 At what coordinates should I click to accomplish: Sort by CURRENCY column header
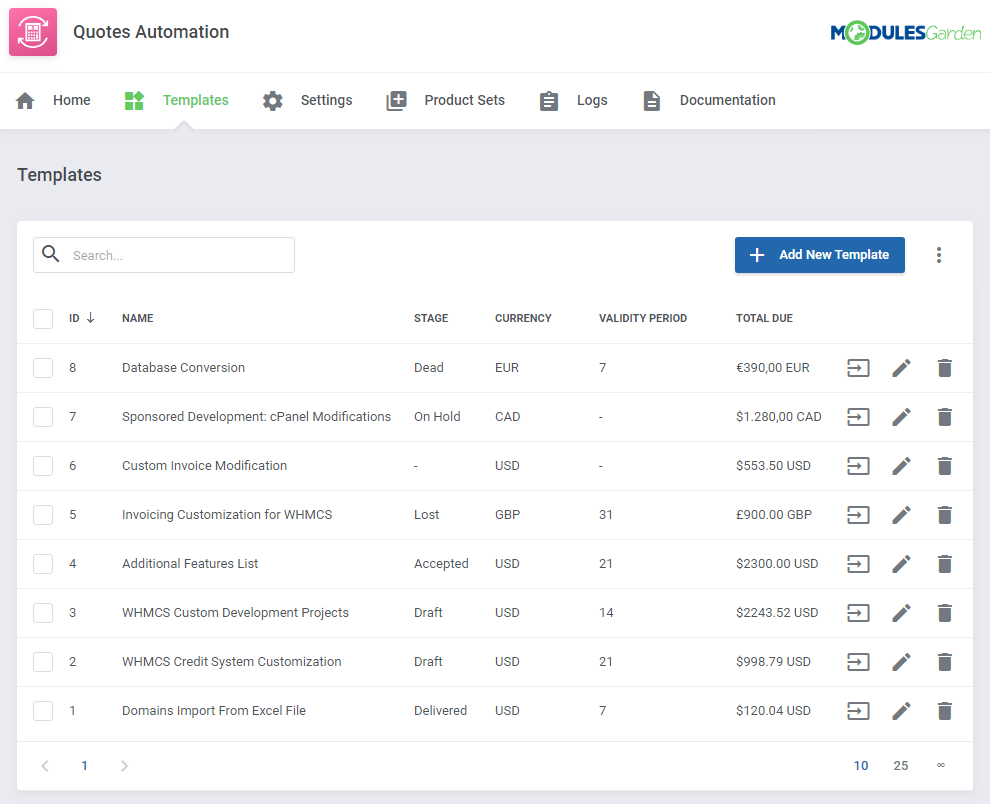click(x=523, y=318)
